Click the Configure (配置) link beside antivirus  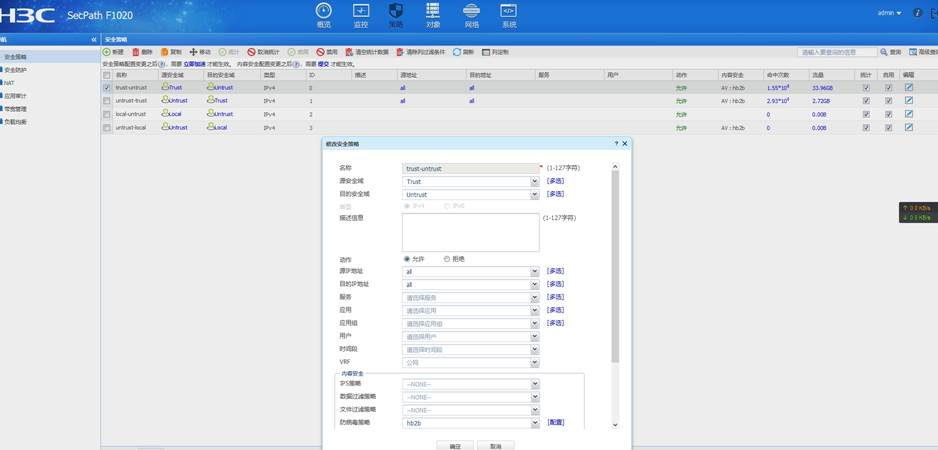click(555, 422)
